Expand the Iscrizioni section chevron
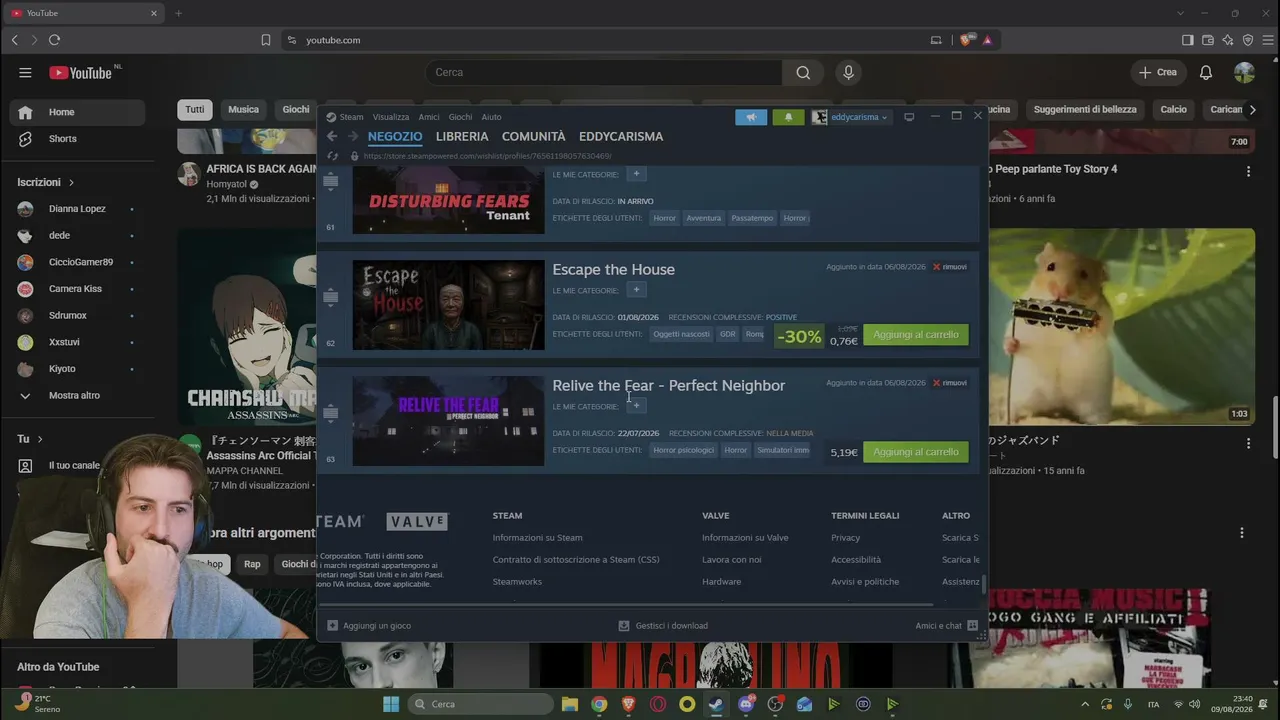Image resolution: width=1280 pixels, height=720 pixels. [x=72, y=183]
